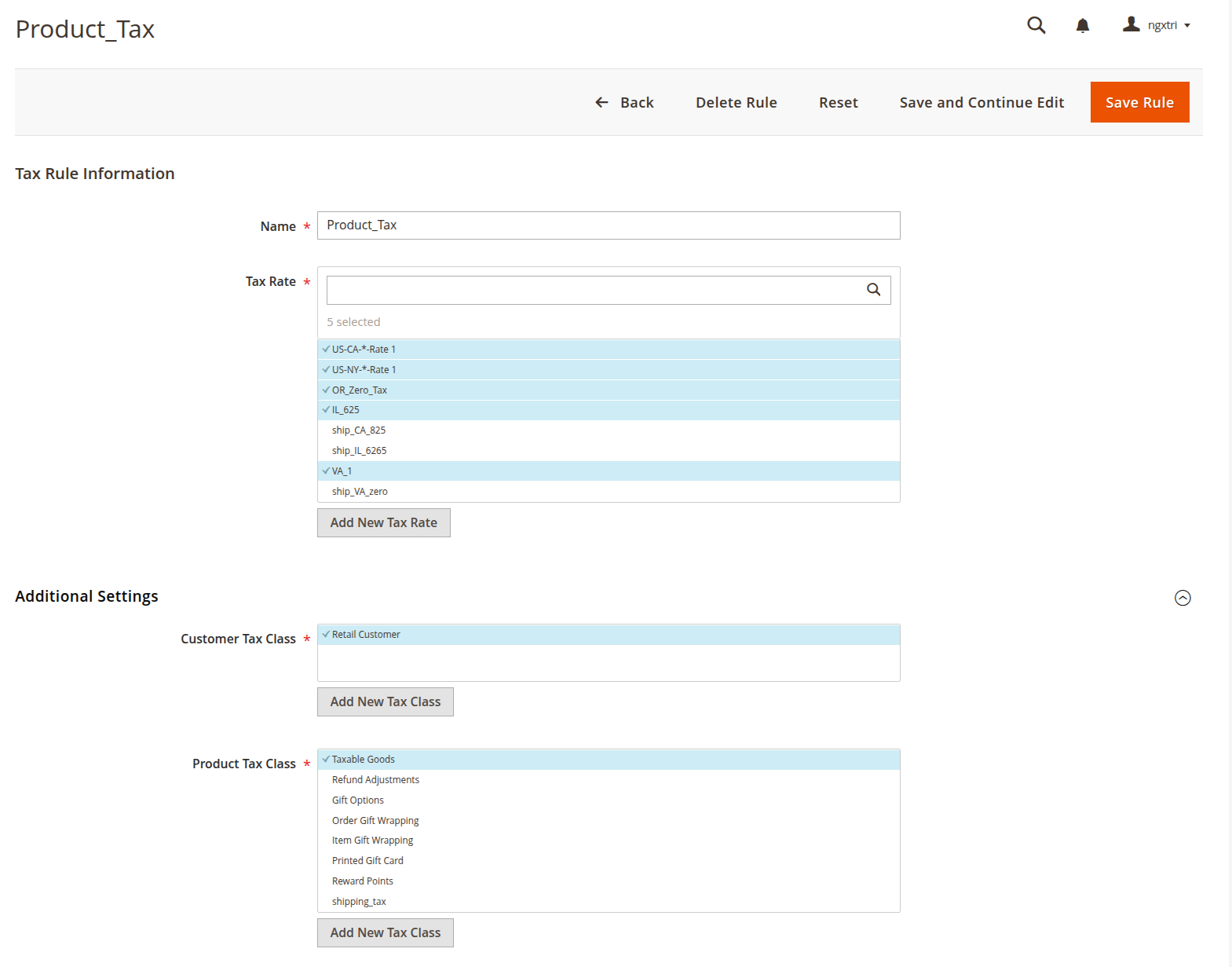Open the notifications bell
This screenshot has width=1232, height=967.
pos(1082,25)
